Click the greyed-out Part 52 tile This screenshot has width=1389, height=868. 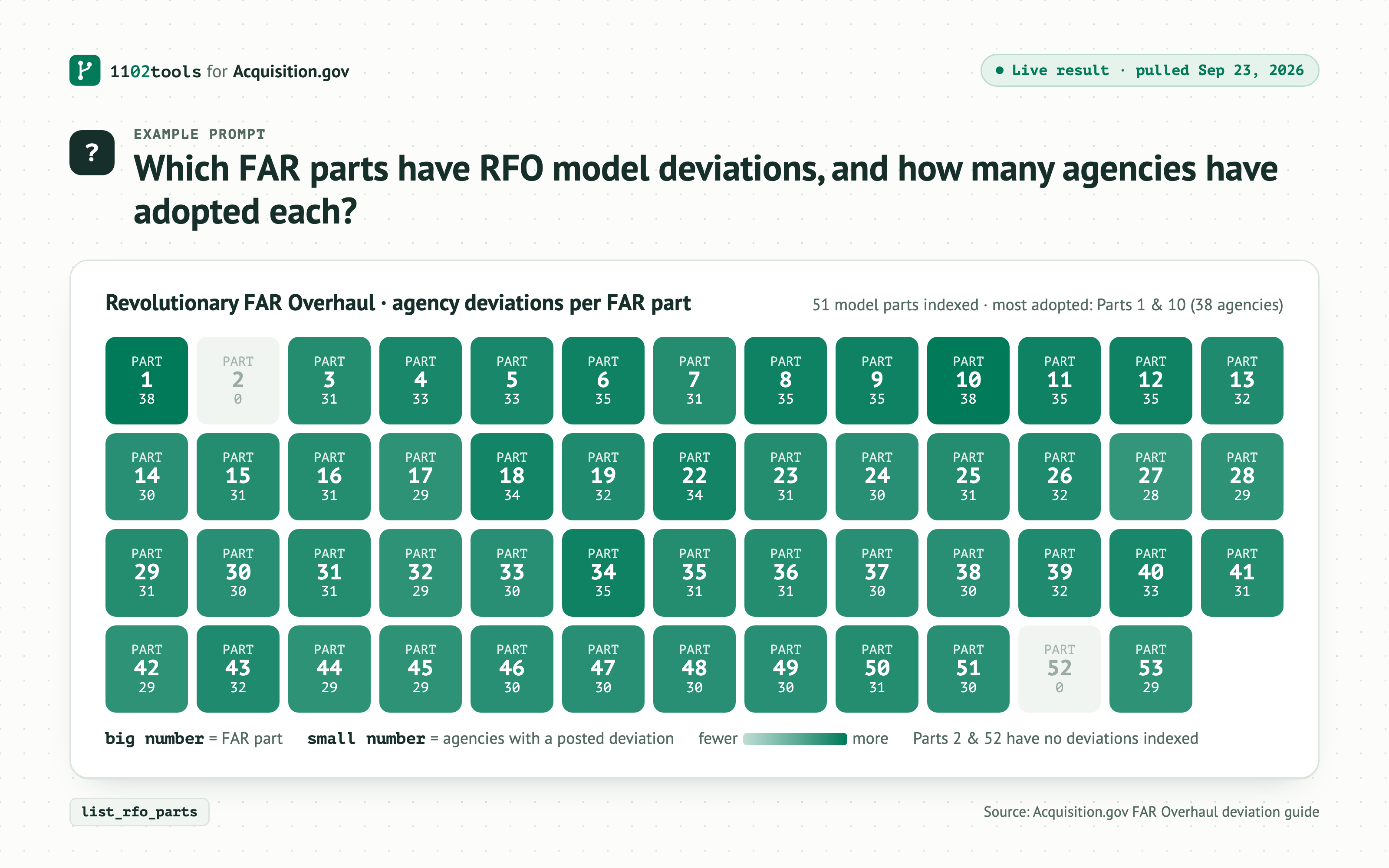click(1060, 669)
